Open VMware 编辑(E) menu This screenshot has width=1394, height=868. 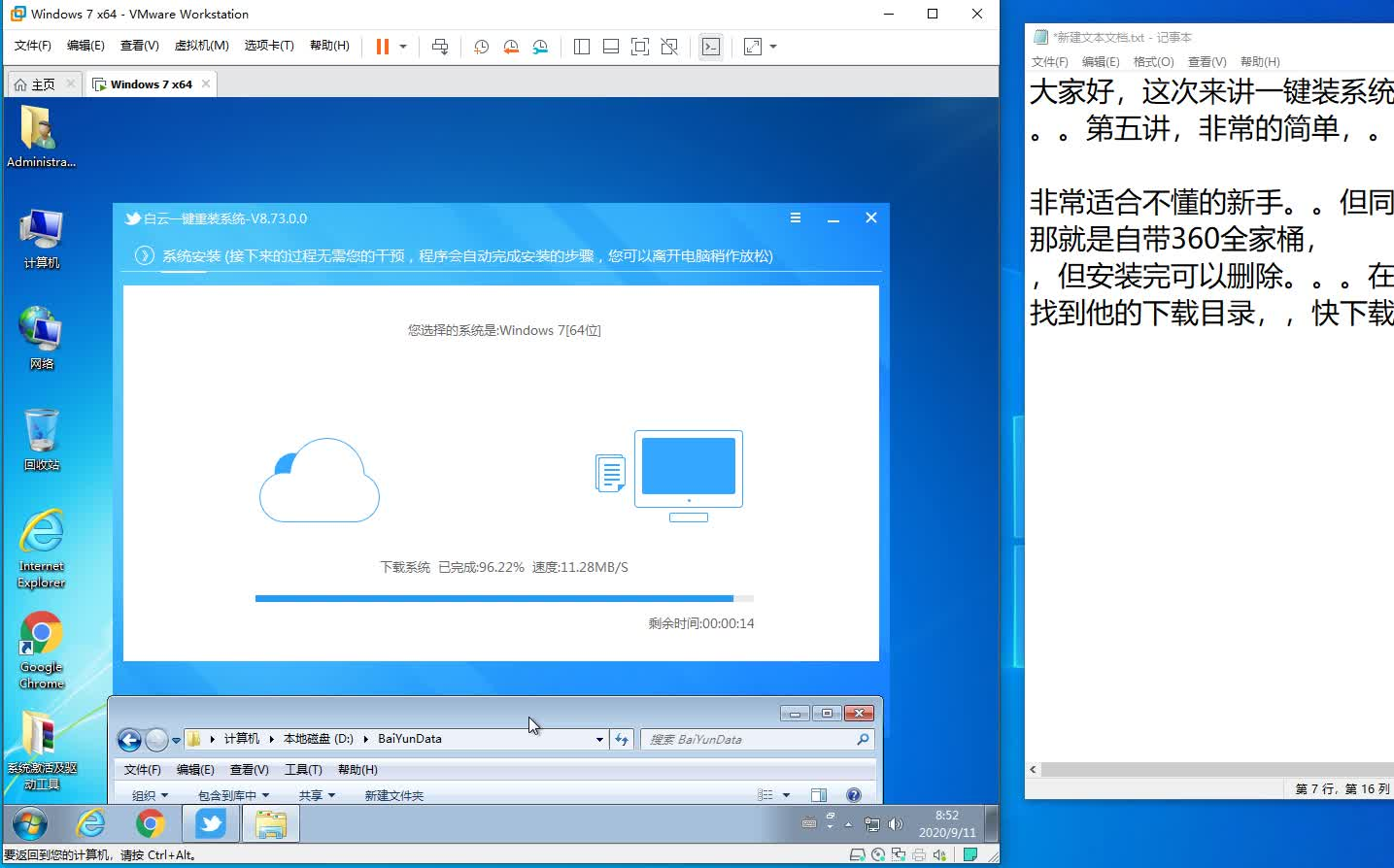point(85,46)
